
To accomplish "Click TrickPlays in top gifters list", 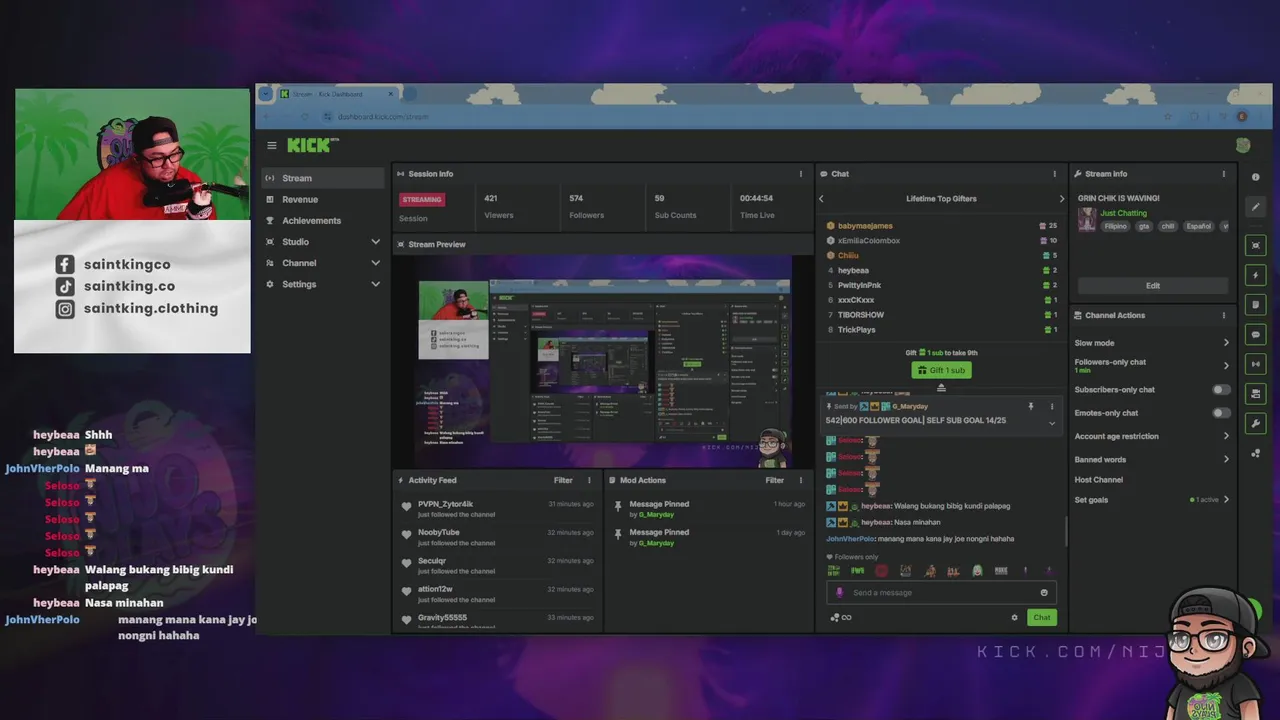I will 856,329.
